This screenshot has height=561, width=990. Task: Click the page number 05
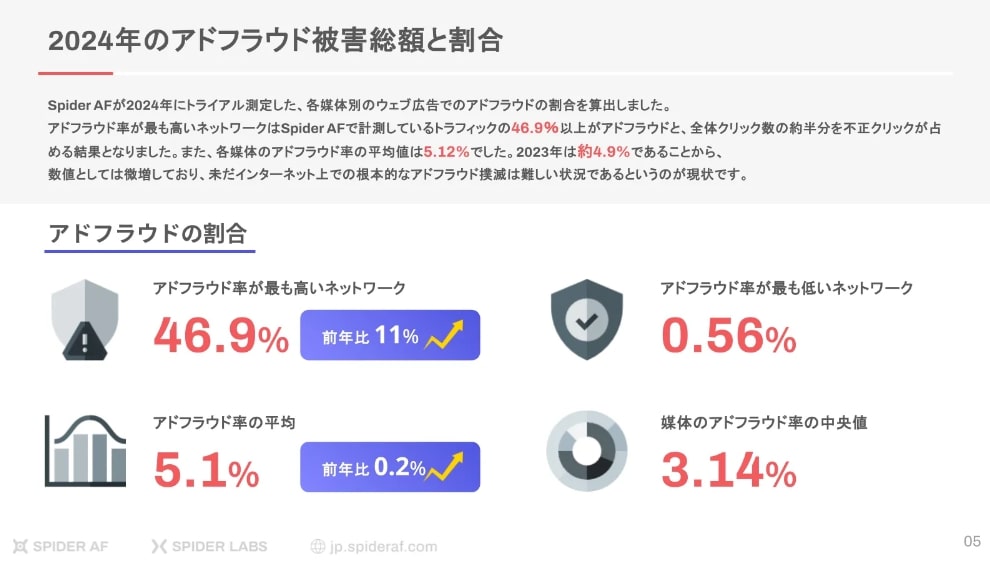[x=972, y=541]
